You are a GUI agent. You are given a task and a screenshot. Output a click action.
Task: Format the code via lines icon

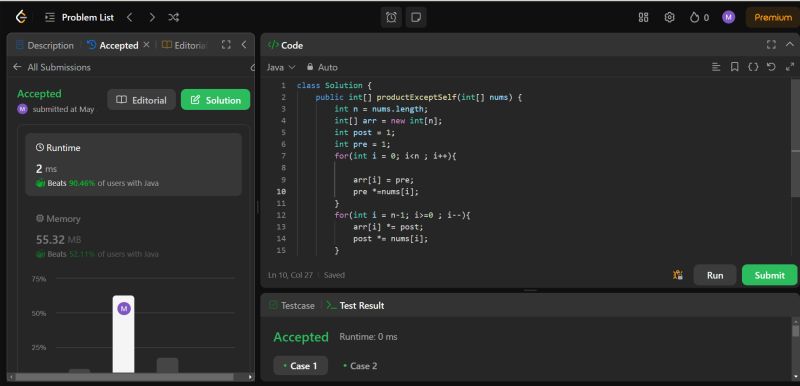(716, 67)
